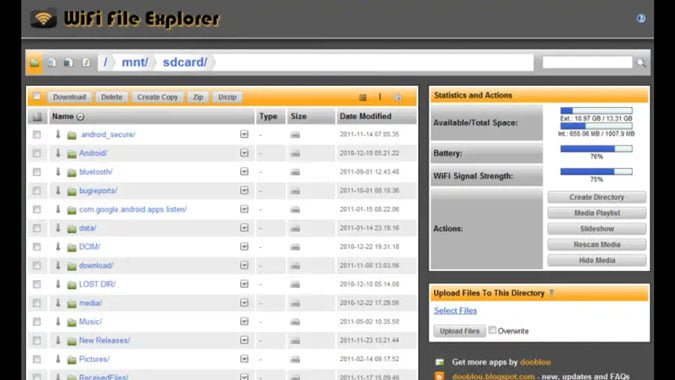
Task: Click size icon in Android row
Action: tap(295, 154)
